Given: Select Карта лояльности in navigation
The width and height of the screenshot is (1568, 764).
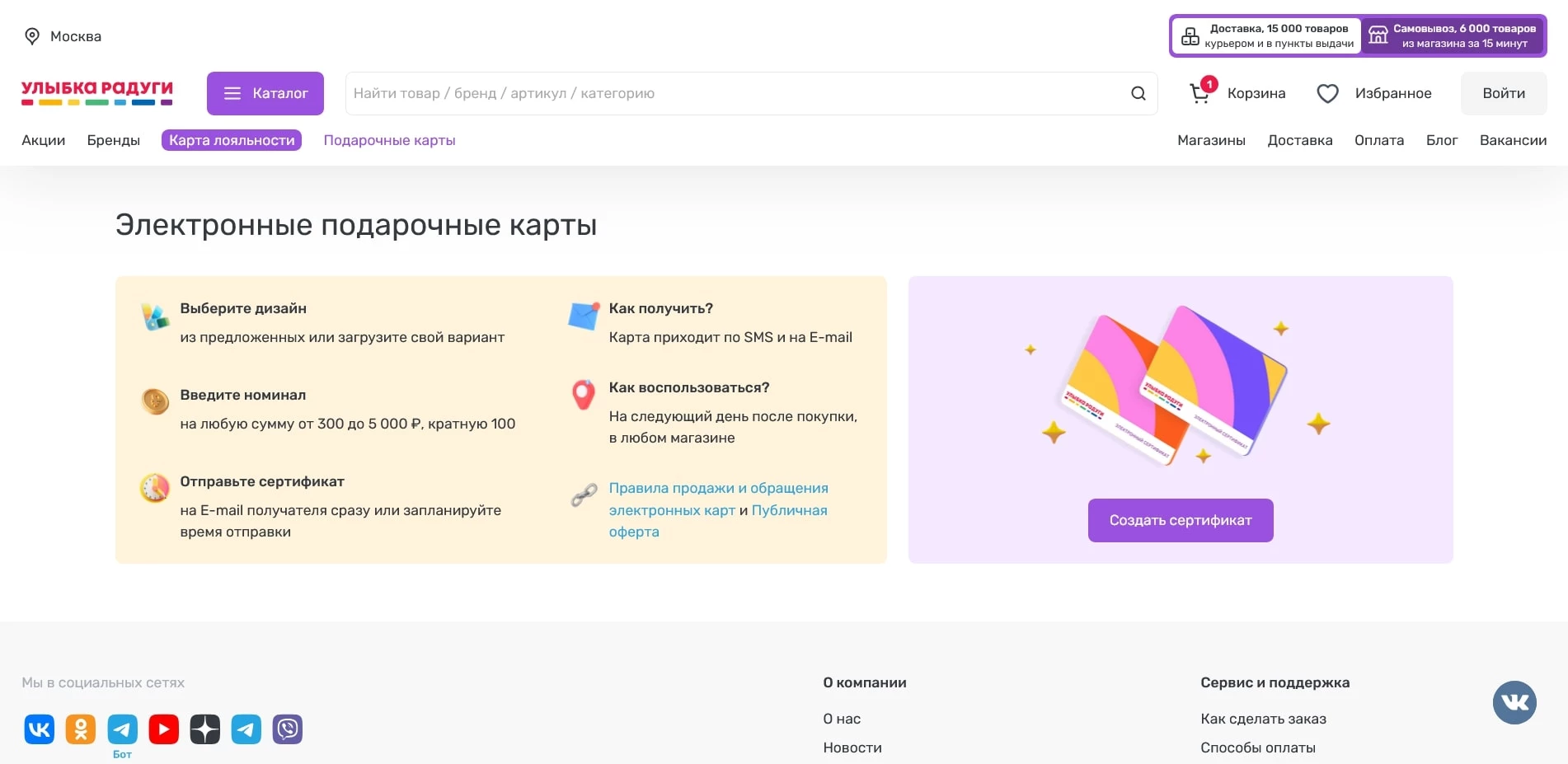Looking at the screenshot, I should coord(231,140).
